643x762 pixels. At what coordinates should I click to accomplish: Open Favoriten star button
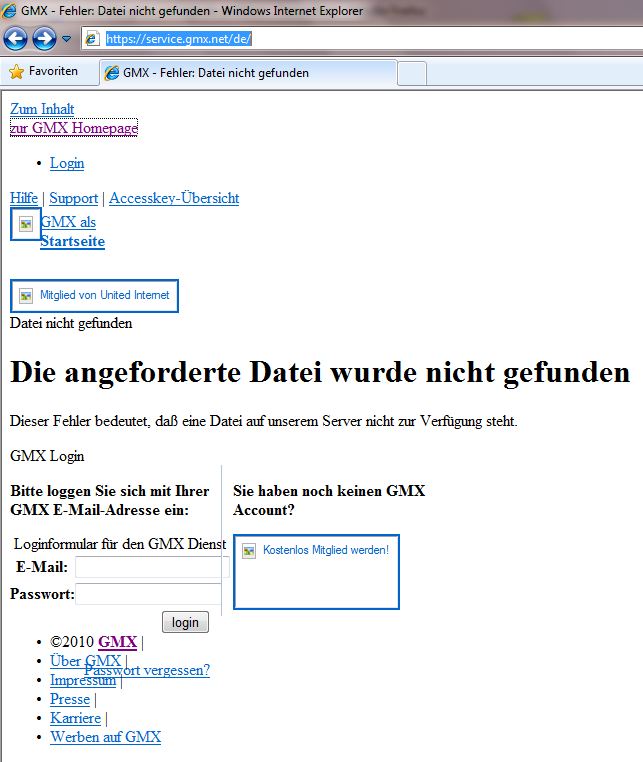point(43,71)
